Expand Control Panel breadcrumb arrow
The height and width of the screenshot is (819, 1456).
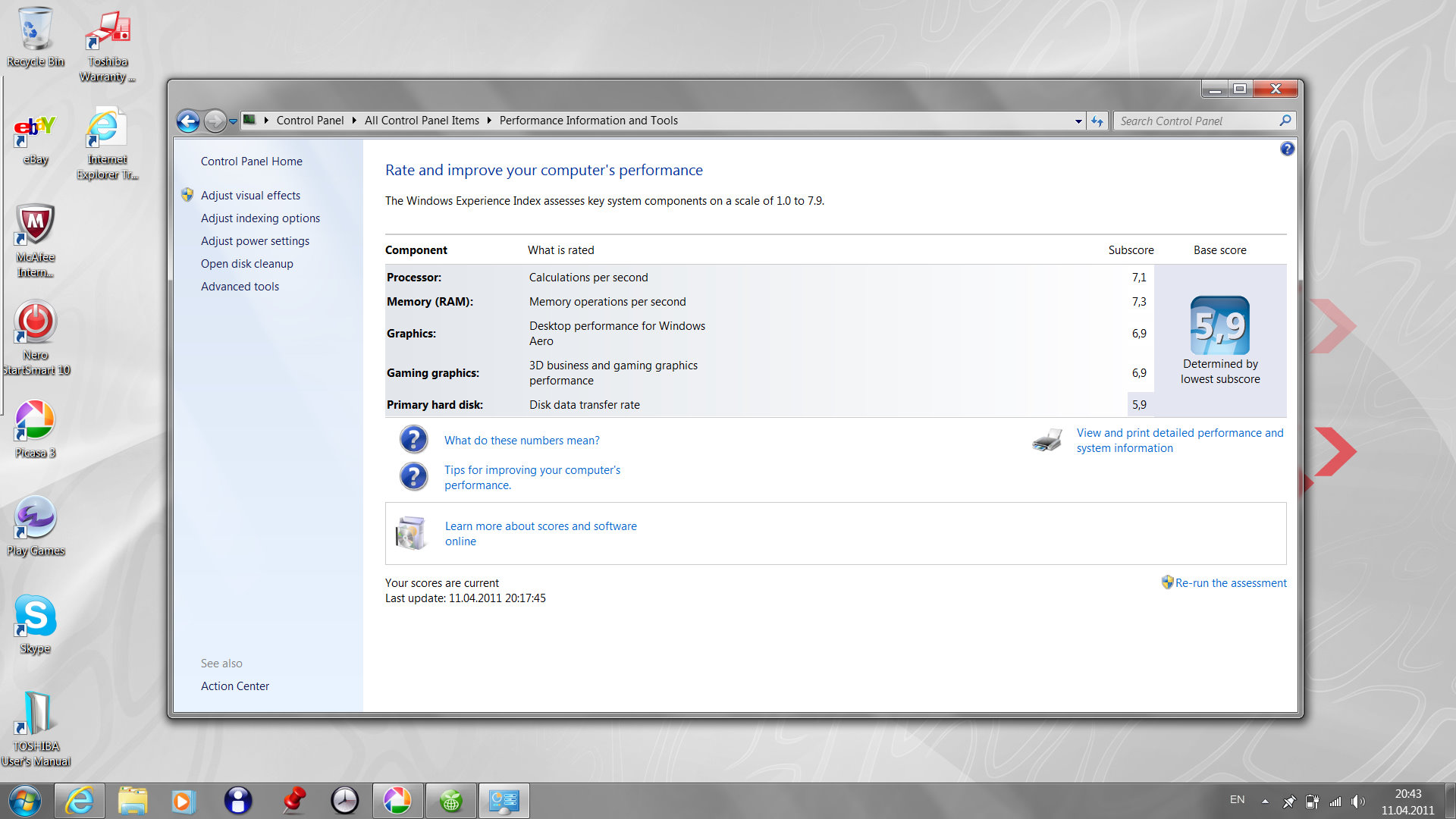pos(354,121)
